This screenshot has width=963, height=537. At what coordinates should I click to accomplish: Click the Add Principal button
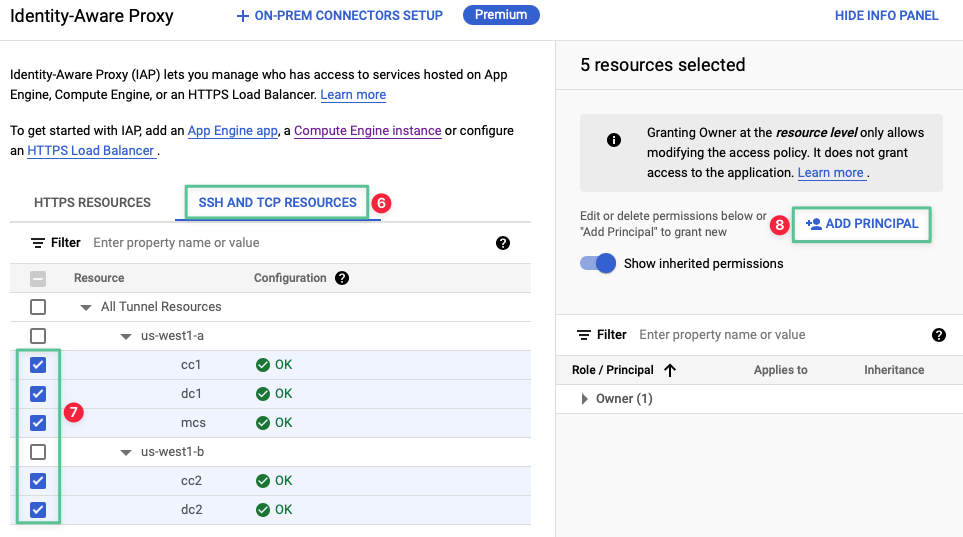tap(861, 224)
